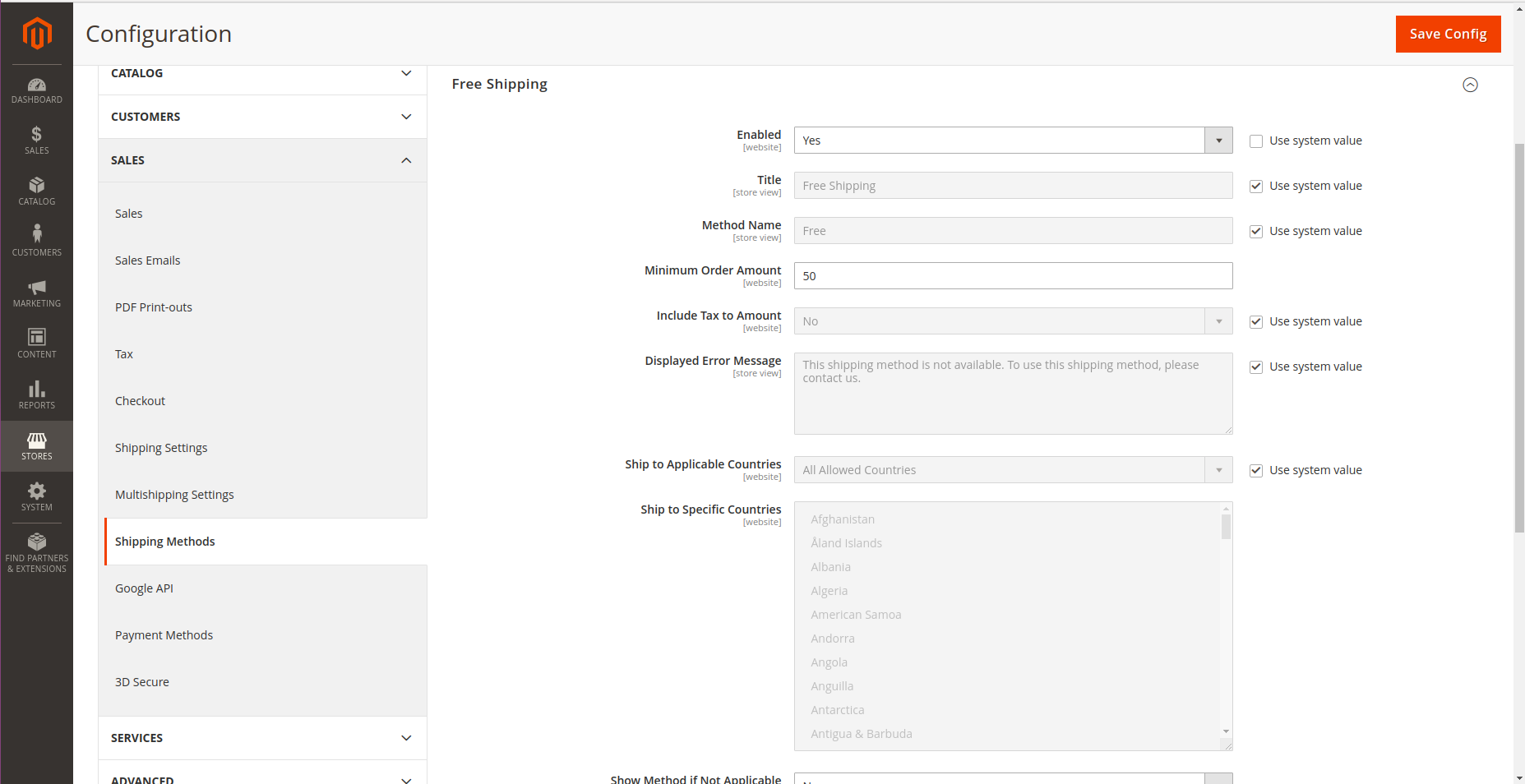This screenshot has width=1525, height=784.
Task: Open Reports from the sidebar icon
Action: point(36,394)
